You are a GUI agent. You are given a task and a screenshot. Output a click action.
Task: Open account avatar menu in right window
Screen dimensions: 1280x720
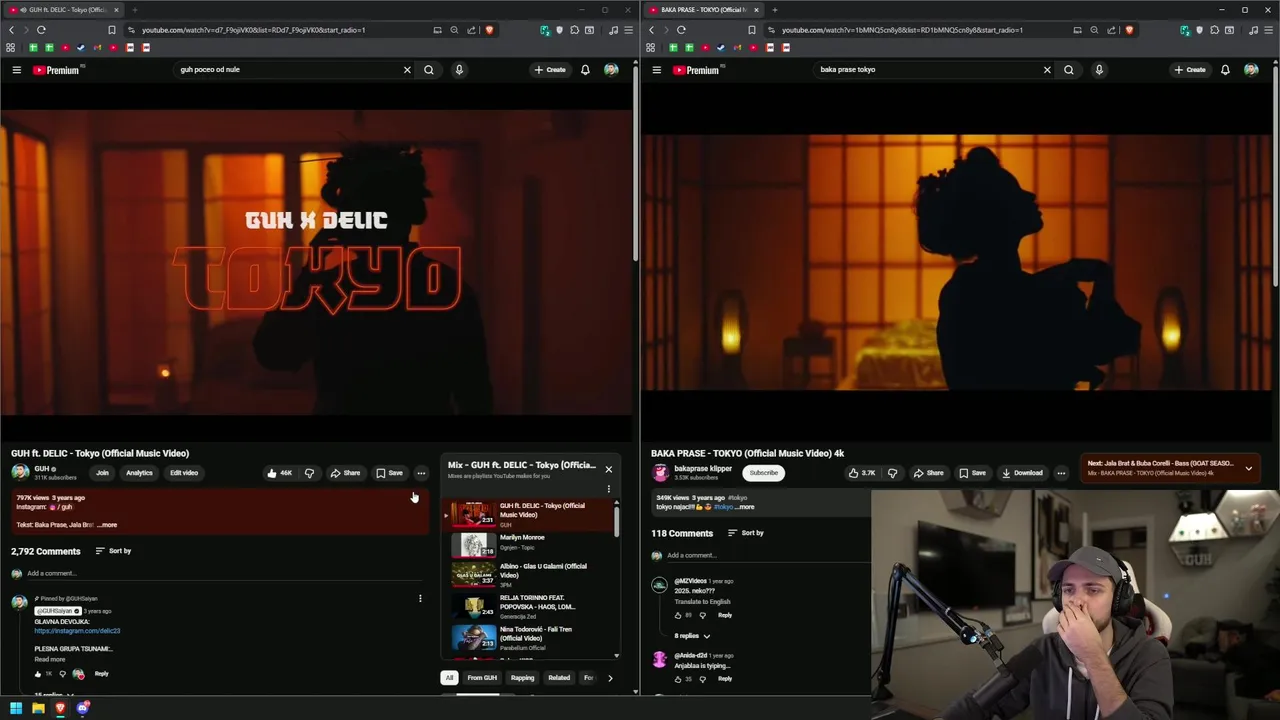click(1251, 70)
